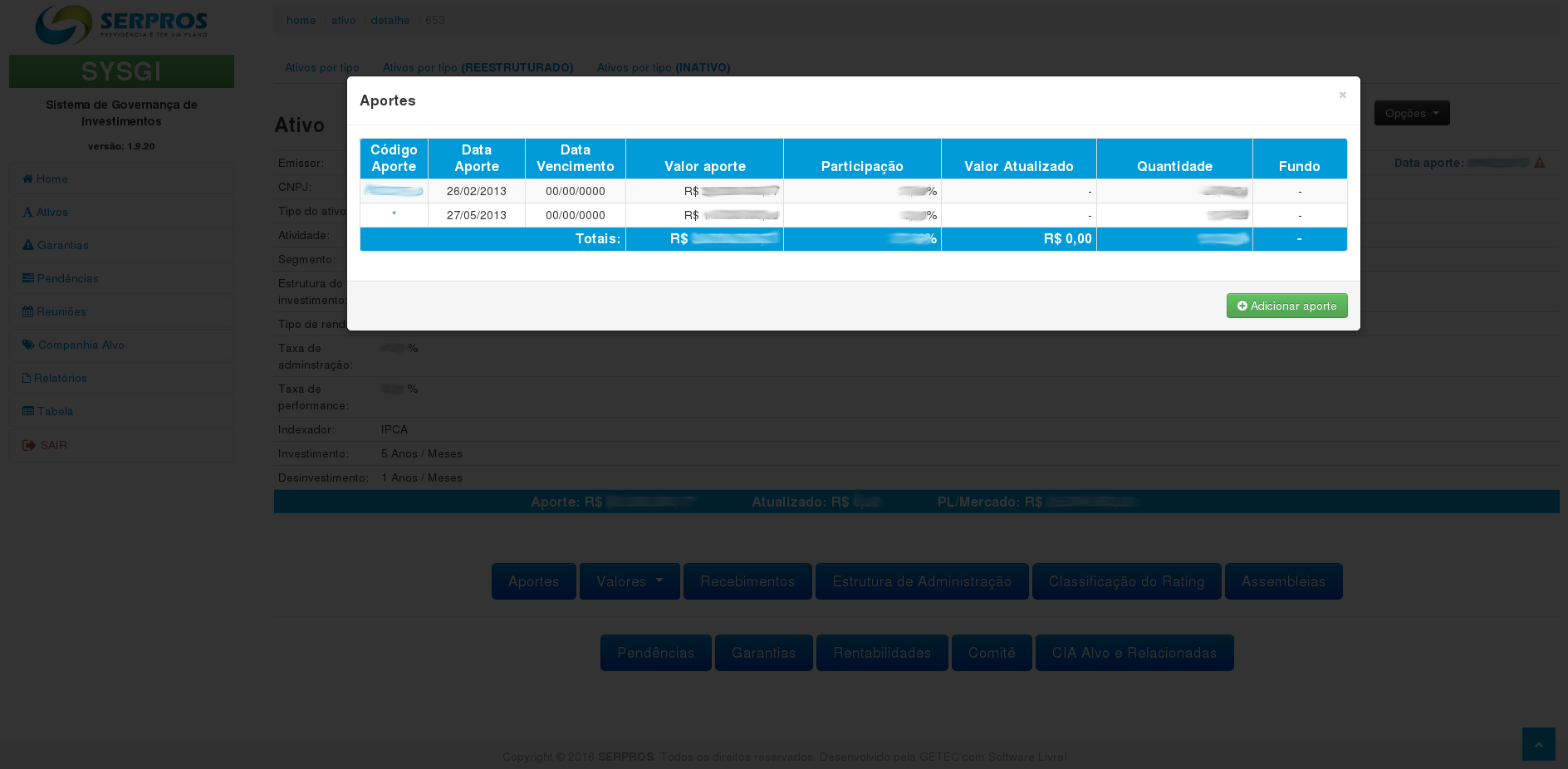Select the Ativos por tipo (INATIVO) tab
The height and width of the screenshot is (769, 1568).
pos(663,67)
